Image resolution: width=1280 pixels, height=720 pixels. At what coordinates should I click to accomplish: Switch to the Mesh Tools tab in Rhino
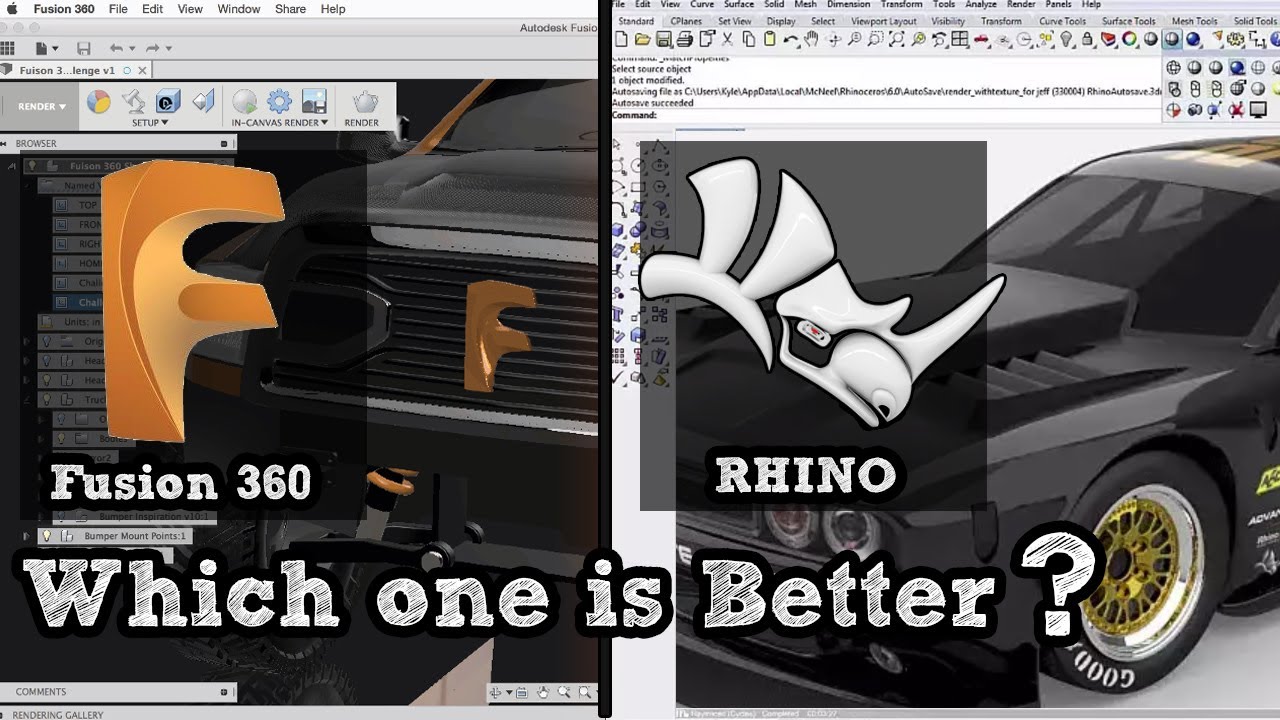click(1194, 21)
